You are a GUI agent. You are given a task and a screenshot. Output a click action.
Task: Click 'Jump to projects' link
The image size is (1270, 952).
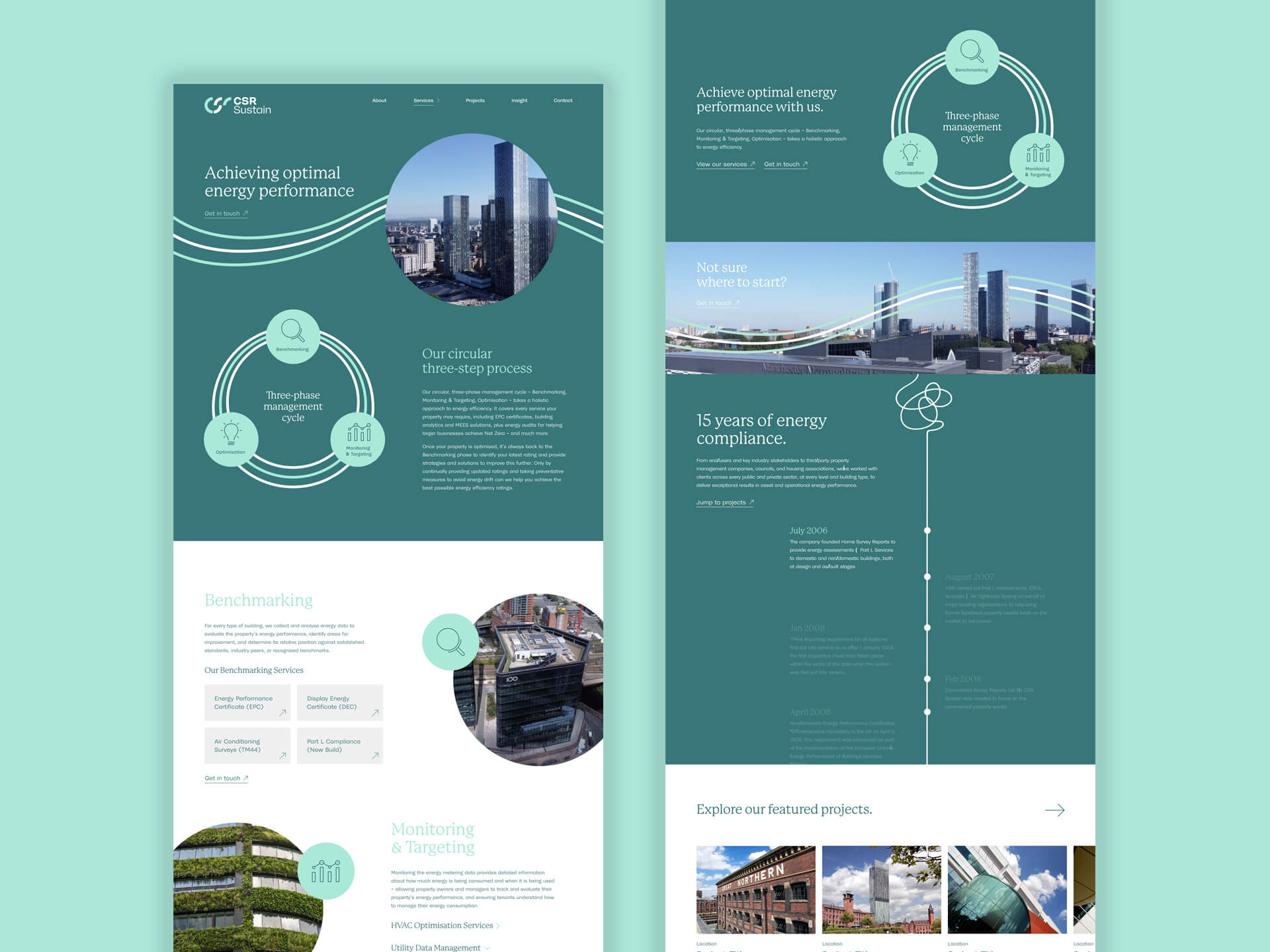(x=725, y=502)
